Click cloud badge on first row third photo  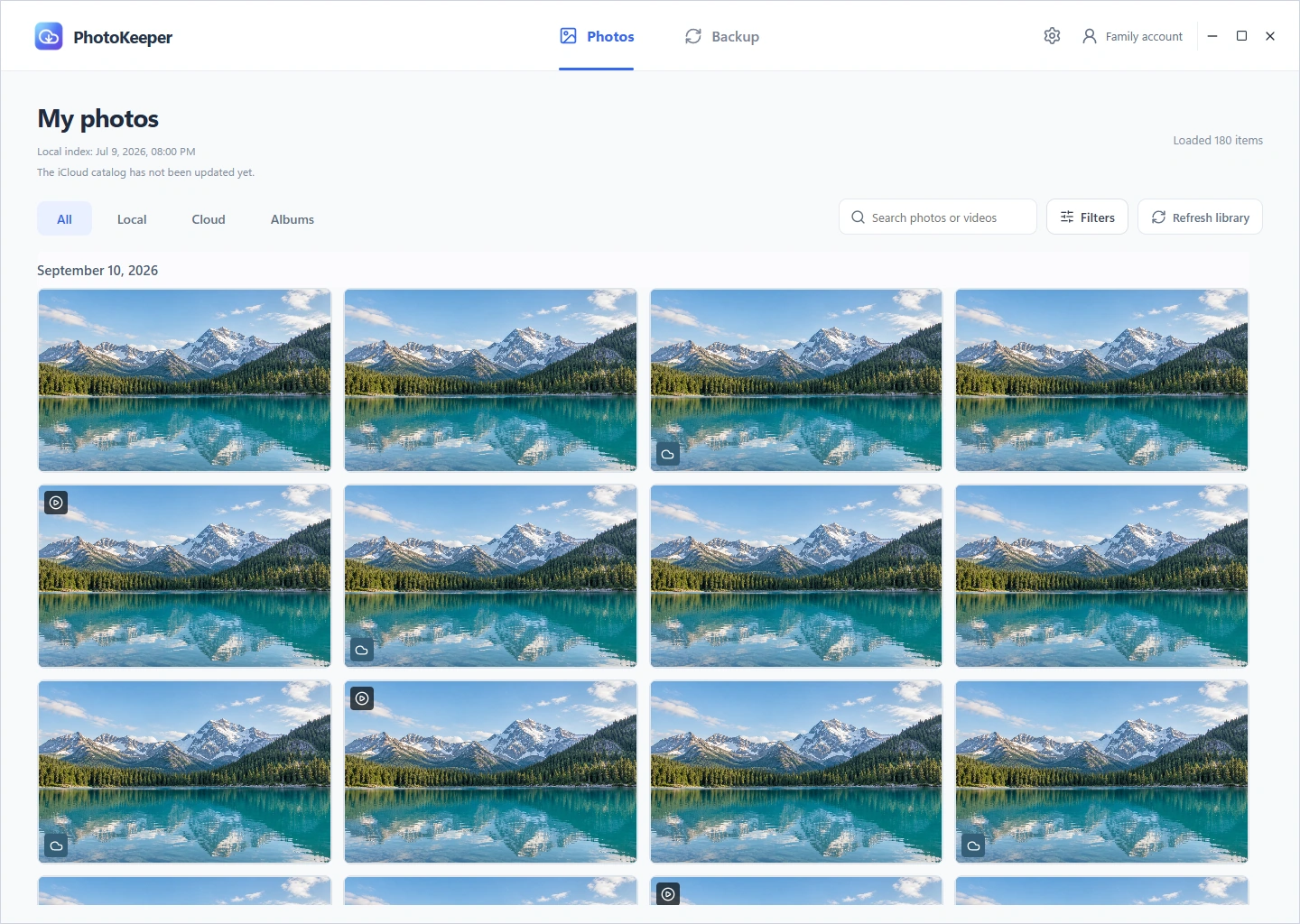[x=667, y=454]
